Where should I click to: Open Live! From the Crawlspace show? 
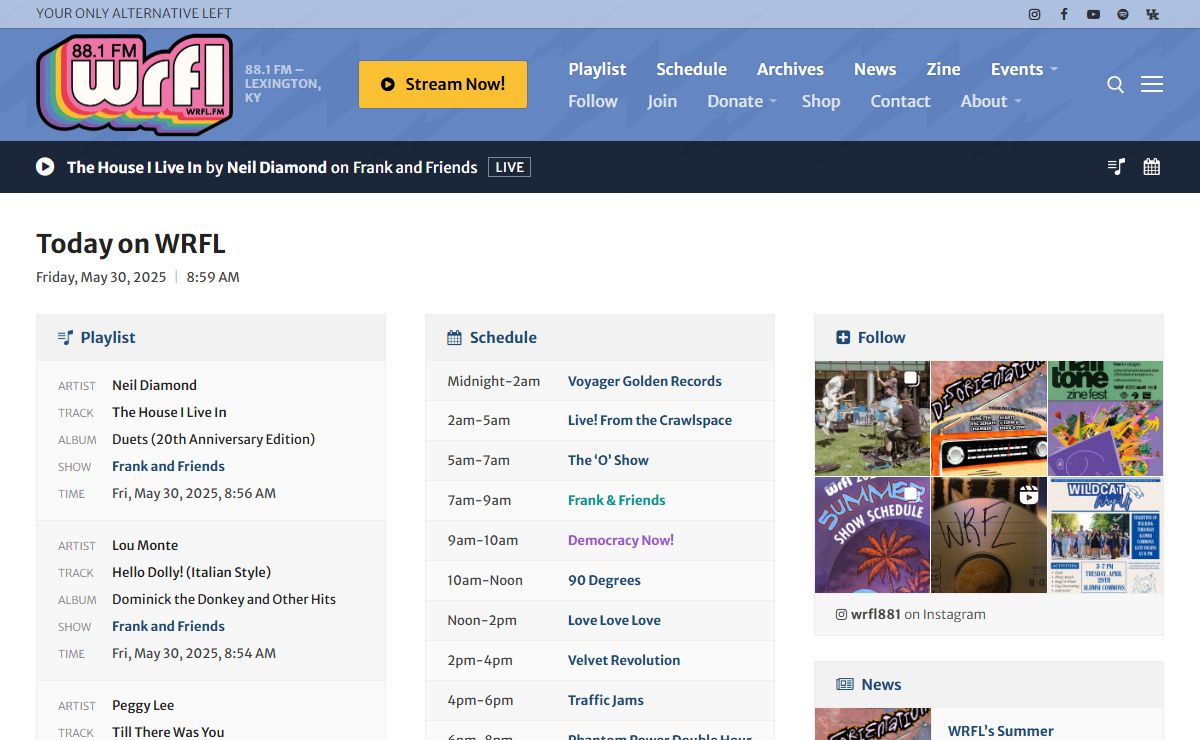tap(650, 420)
